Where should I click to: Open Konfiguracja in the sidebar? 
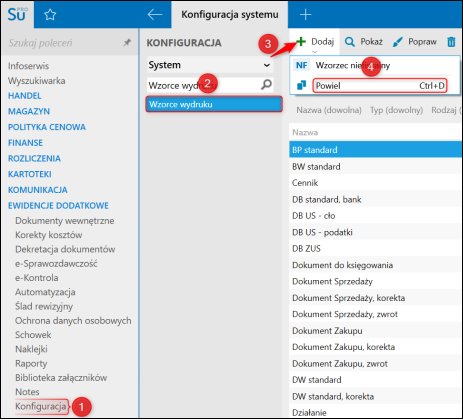(41, 406)
